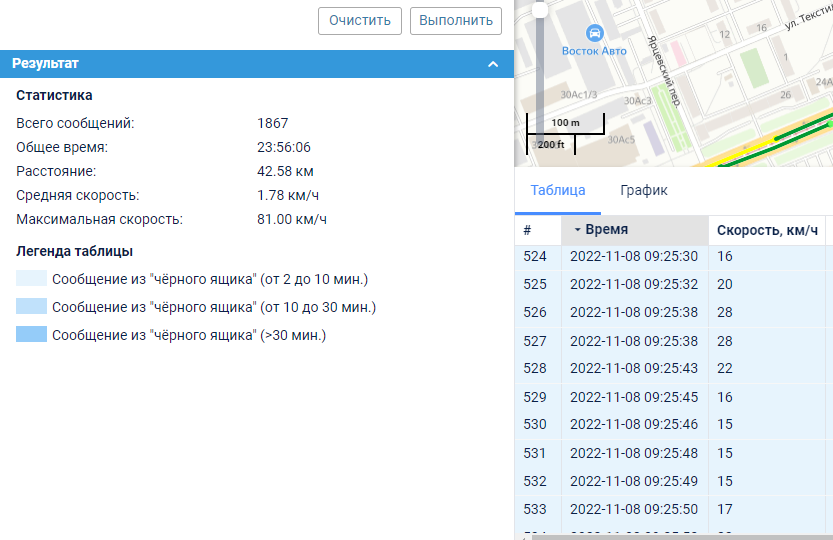Screen dimensions: 833x540
Task: Switch to the Таблица tab
Action: coord(557,191)
